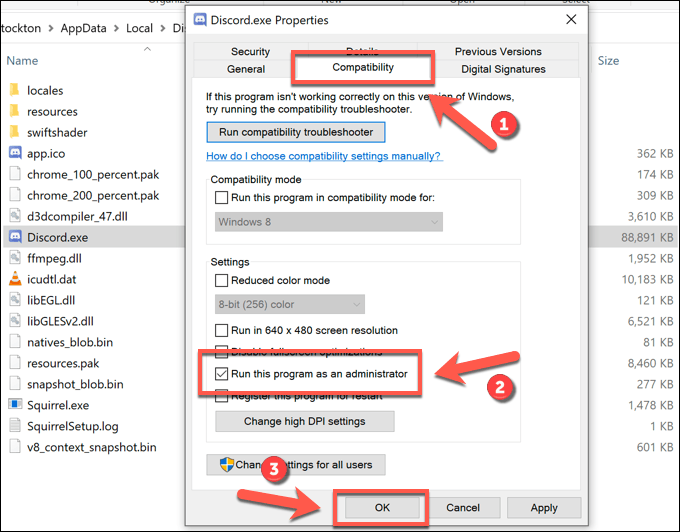The height and width of the screenshot is (532, 680).
Task: Expand the 8-bit (256) color dropdown
Action: (290, 304)
